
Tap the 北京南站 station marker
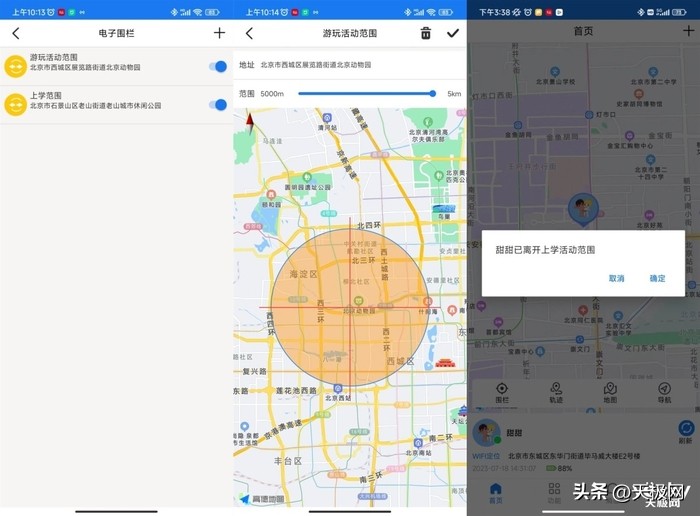point(418,443)
